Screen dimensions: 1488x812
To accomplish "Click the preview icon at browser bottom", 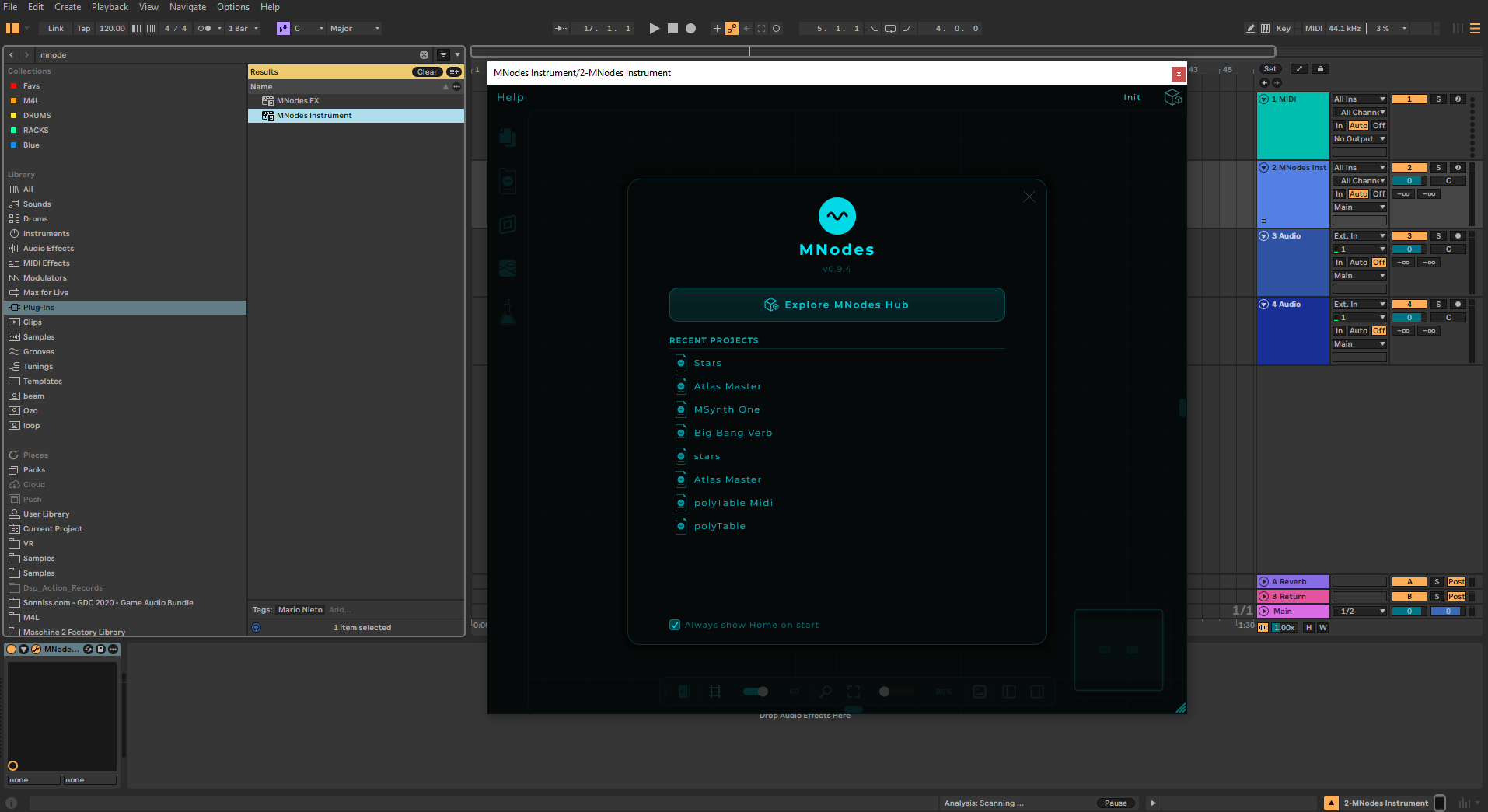I will (x=257, y=628).
